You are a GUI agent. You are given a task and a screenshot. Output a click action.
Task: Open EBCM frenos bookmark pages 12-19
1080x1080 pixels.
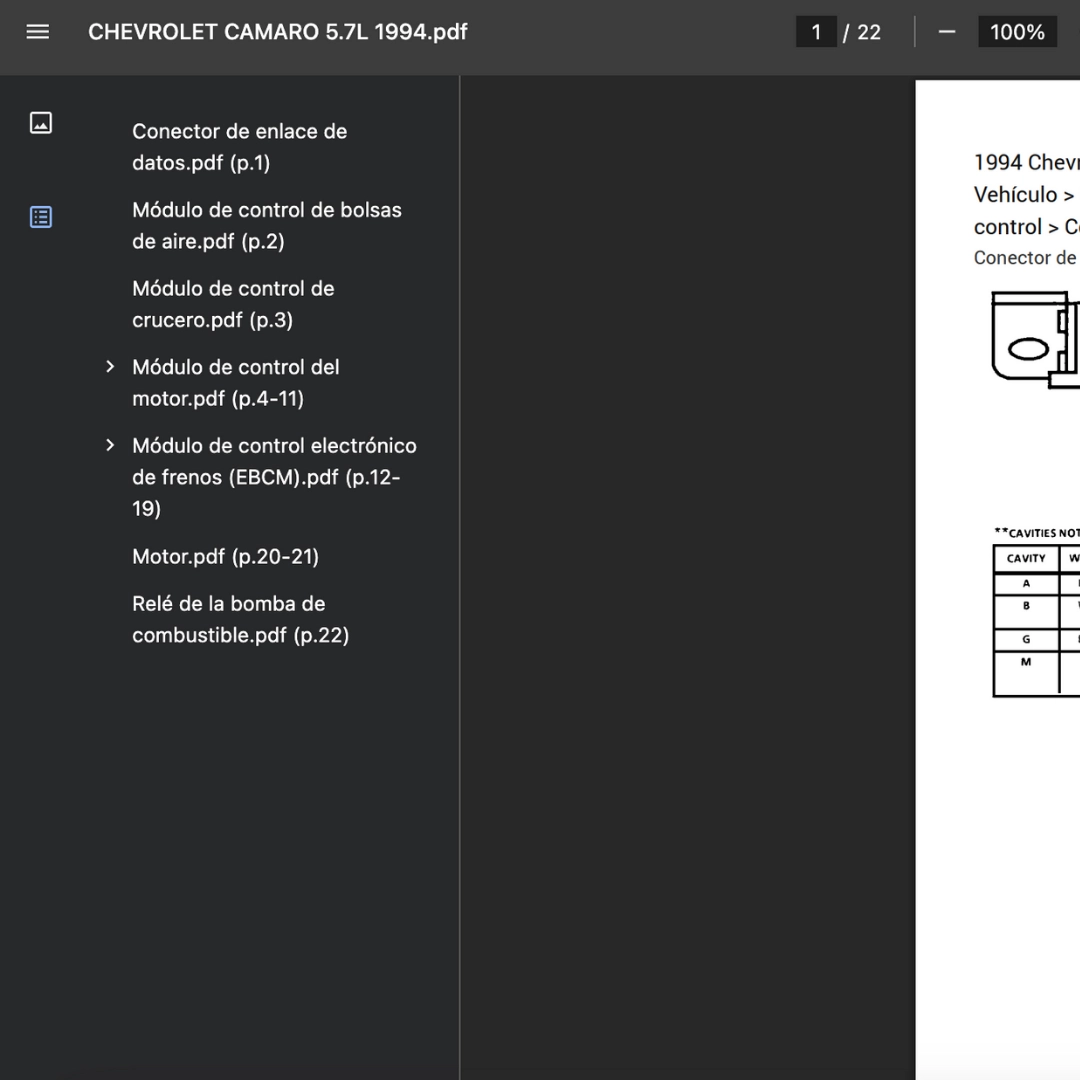coord(274,477)
